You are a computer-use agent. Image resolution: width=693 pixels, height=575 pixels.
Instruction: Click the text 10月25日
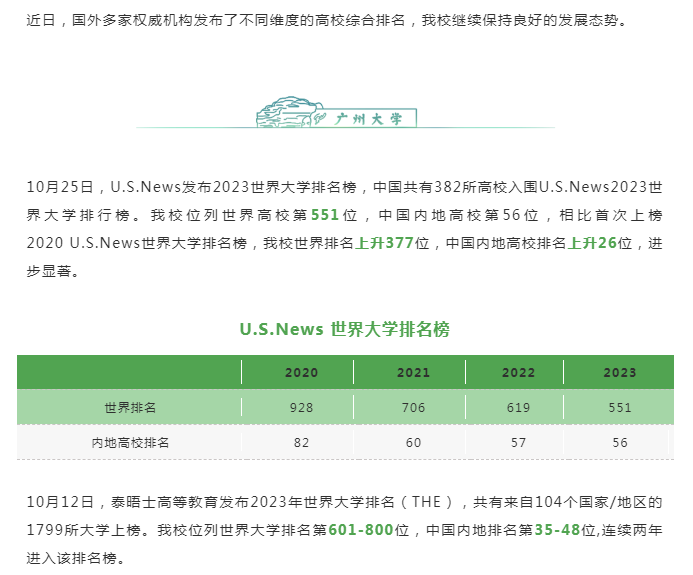60,187
